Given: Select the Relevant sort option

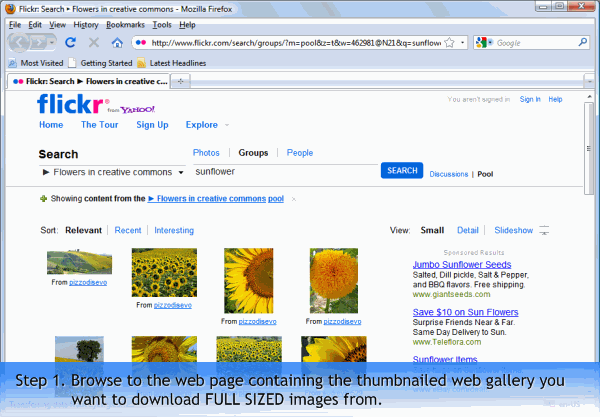Looking at the screenshot, I should 83,230.
